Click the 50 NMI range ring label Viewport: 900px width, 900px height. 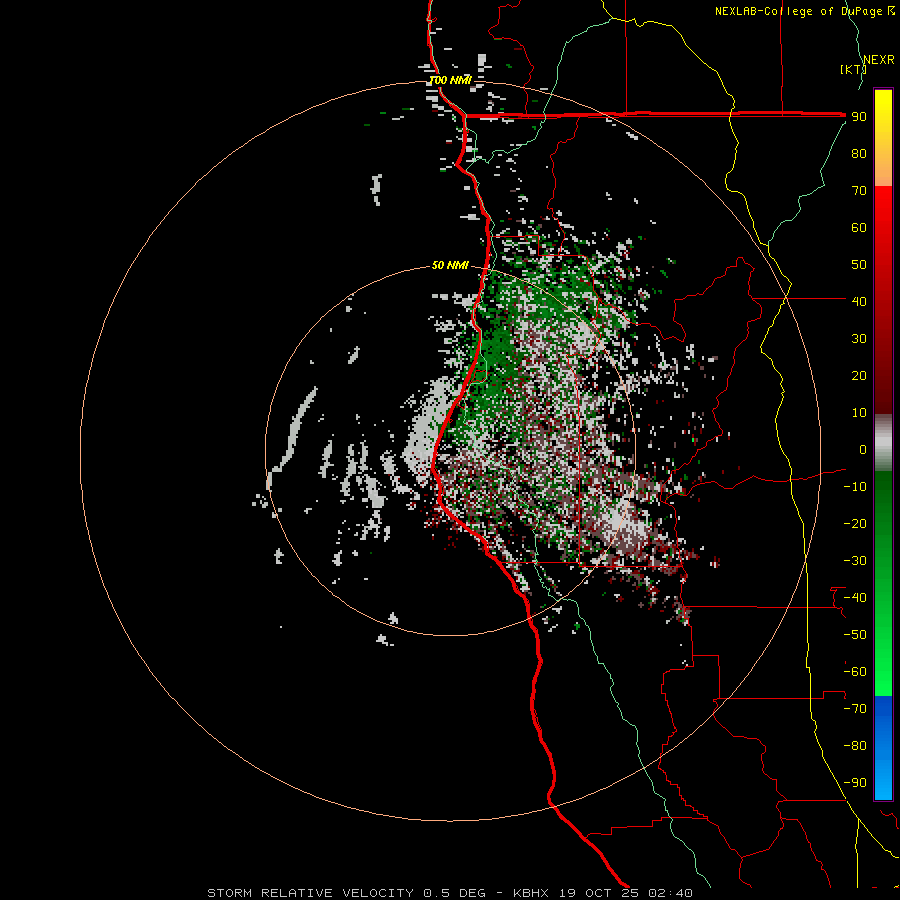(450, 265)
